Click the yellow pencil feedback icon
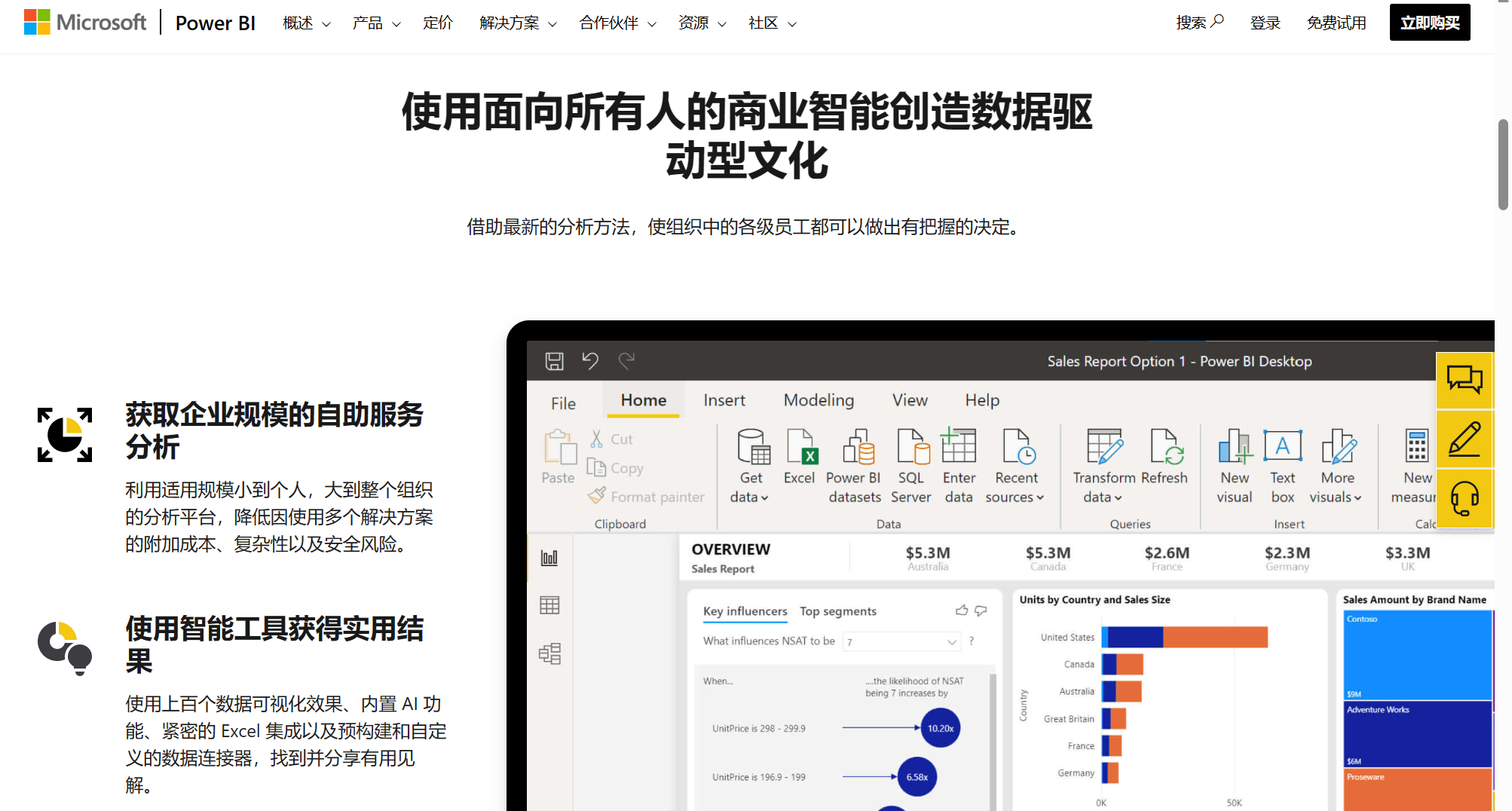The height and width of the screenshot is (811, 1512). (1465, 439)
